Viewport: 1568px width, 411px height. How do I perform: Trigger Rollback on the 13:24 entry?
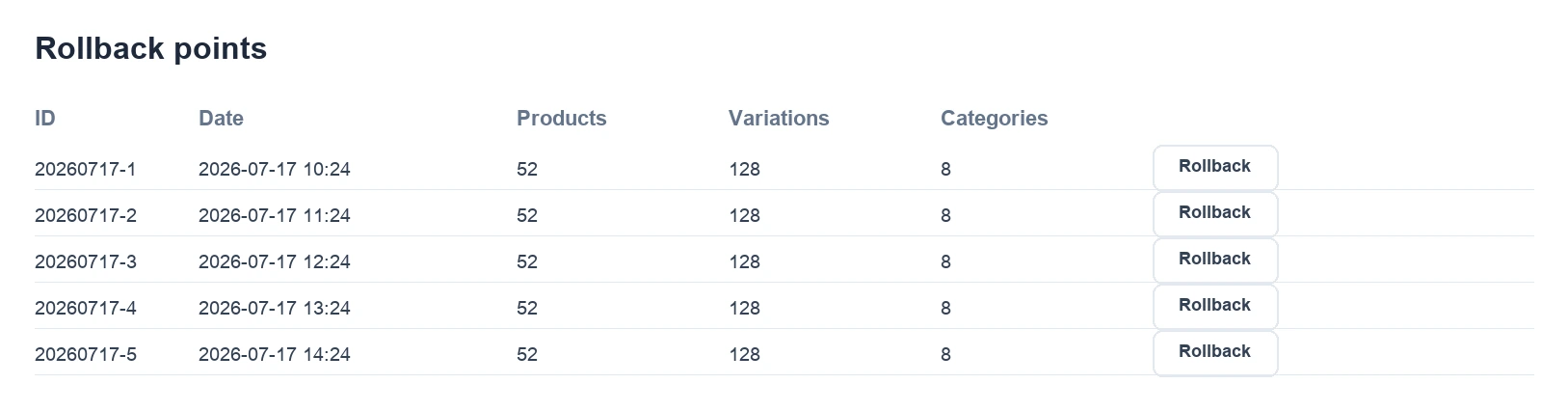coord(1215,307)
